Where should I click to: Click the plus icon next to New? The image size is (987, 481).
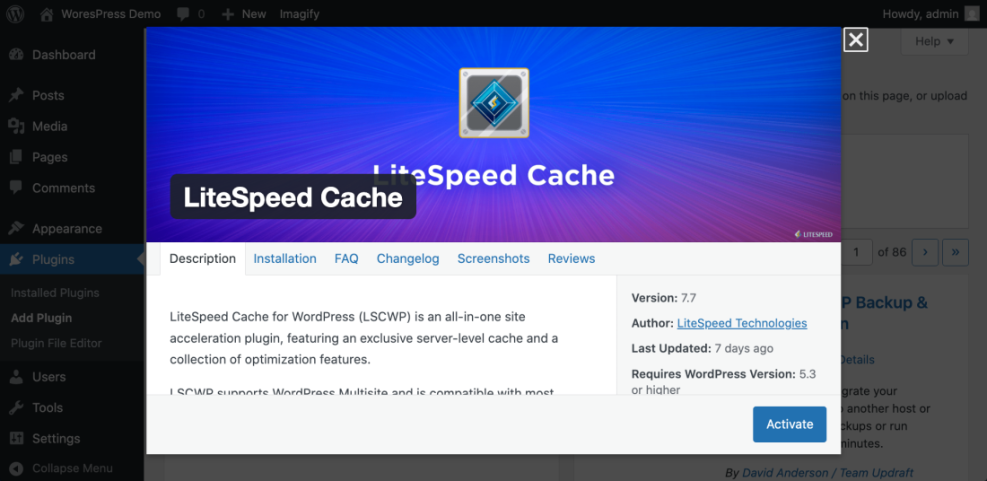coord(228,14)
